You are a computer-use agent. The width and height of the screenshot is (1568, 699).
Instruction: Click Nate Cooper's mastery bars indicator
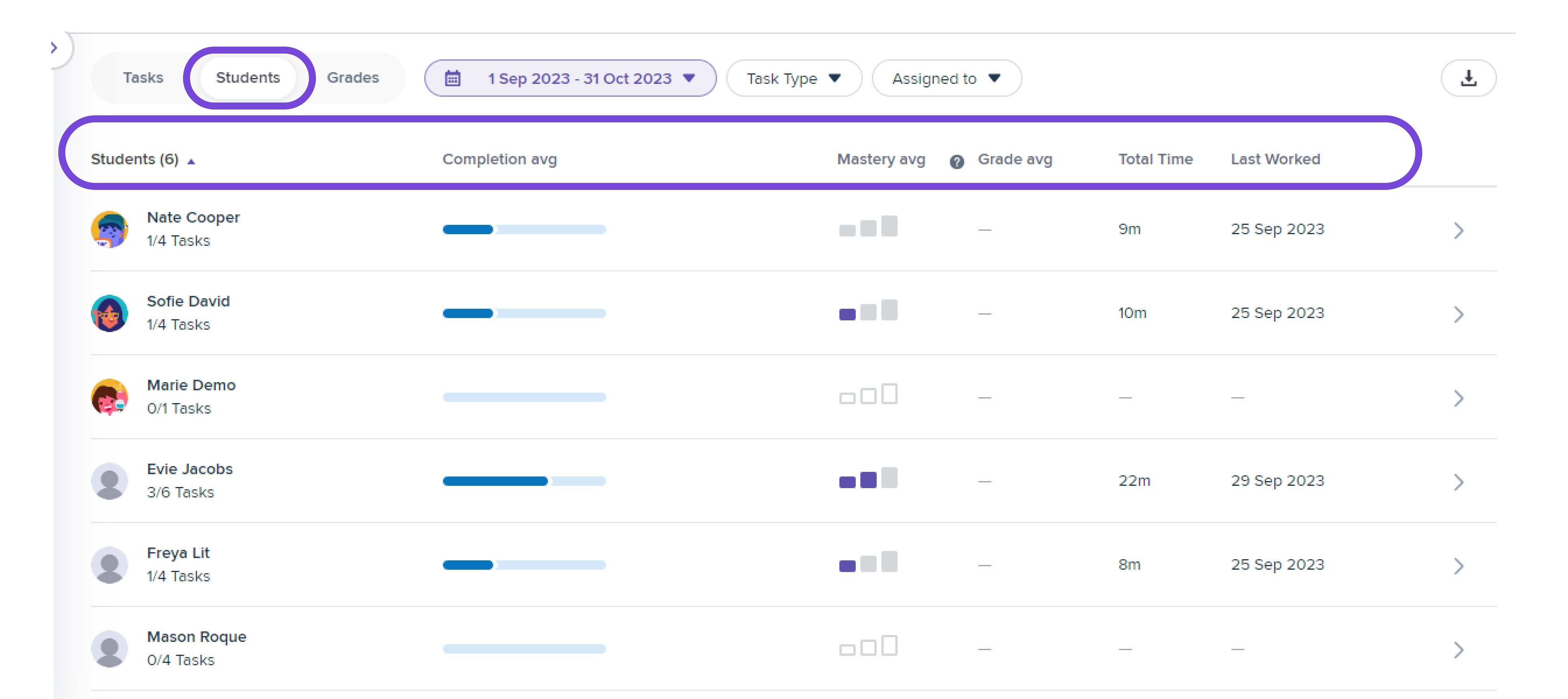tap(868, 226)
